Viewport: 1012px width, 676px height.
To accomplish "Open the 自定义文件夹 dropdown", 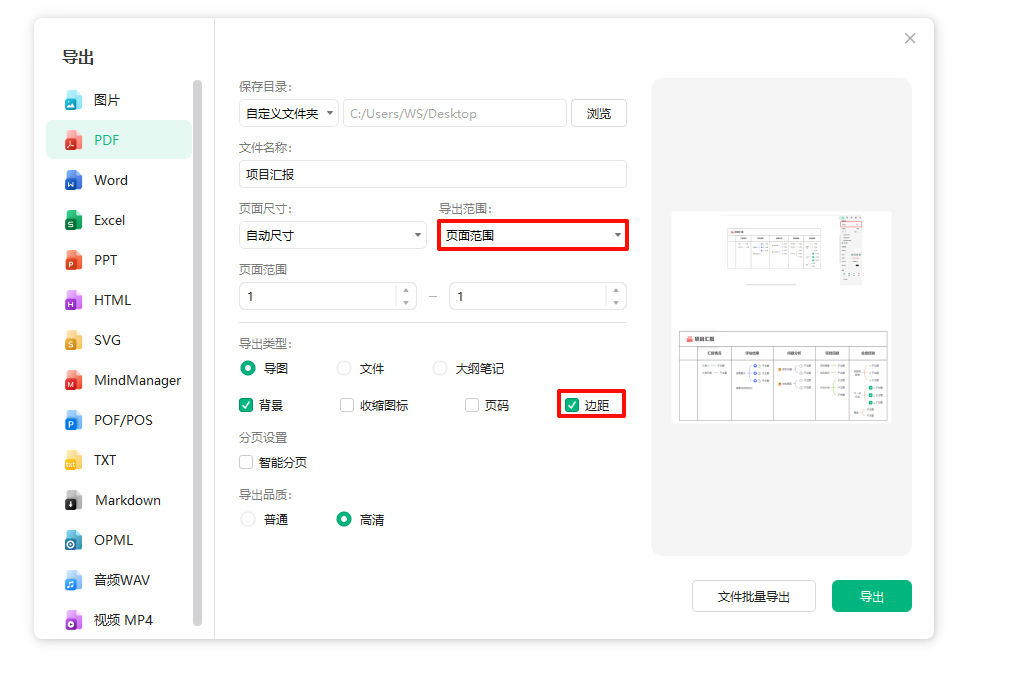I will pyautogui.click(x=288, y=113).
